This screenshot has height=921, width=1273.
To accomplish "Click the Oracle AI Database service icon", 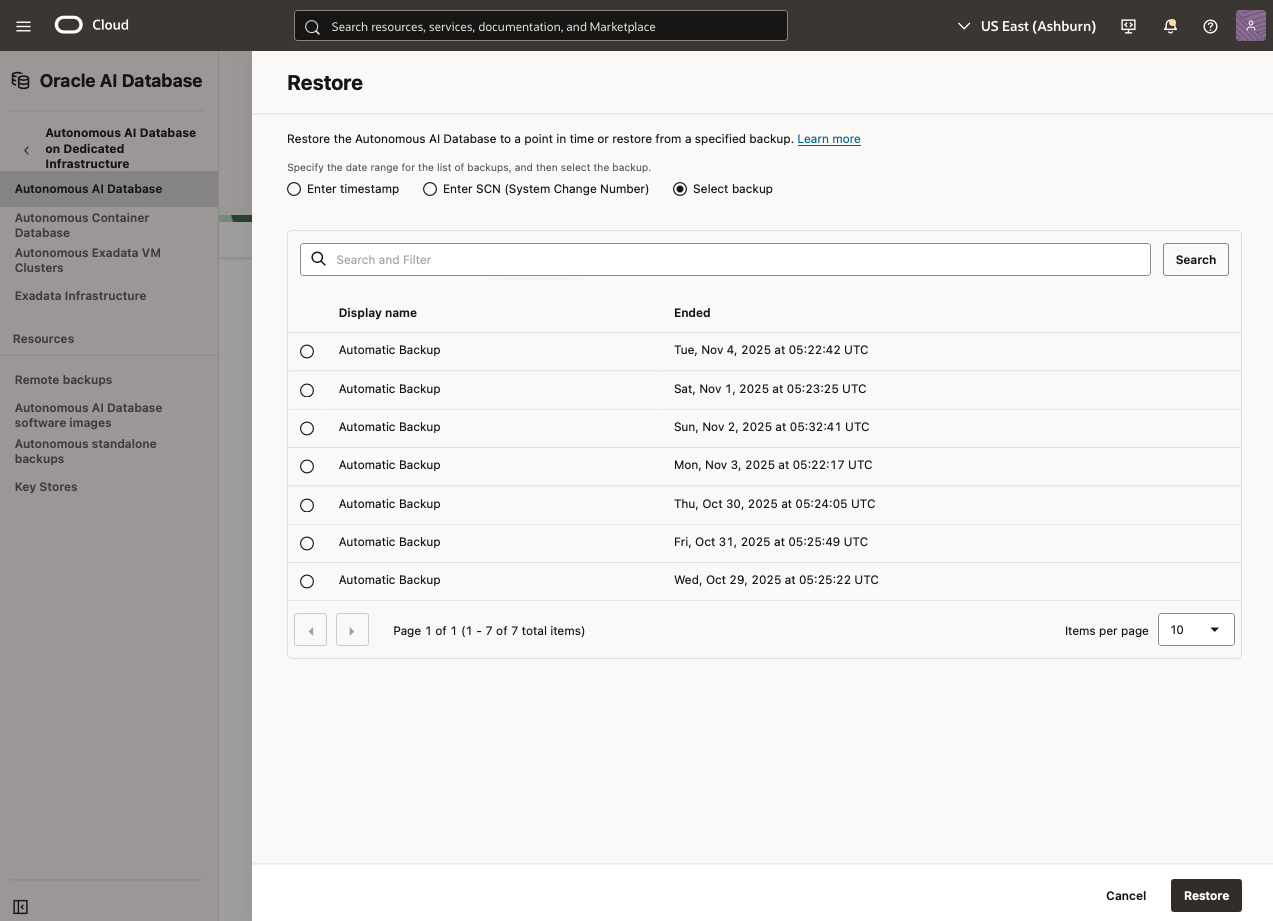I will click(21, 81).
